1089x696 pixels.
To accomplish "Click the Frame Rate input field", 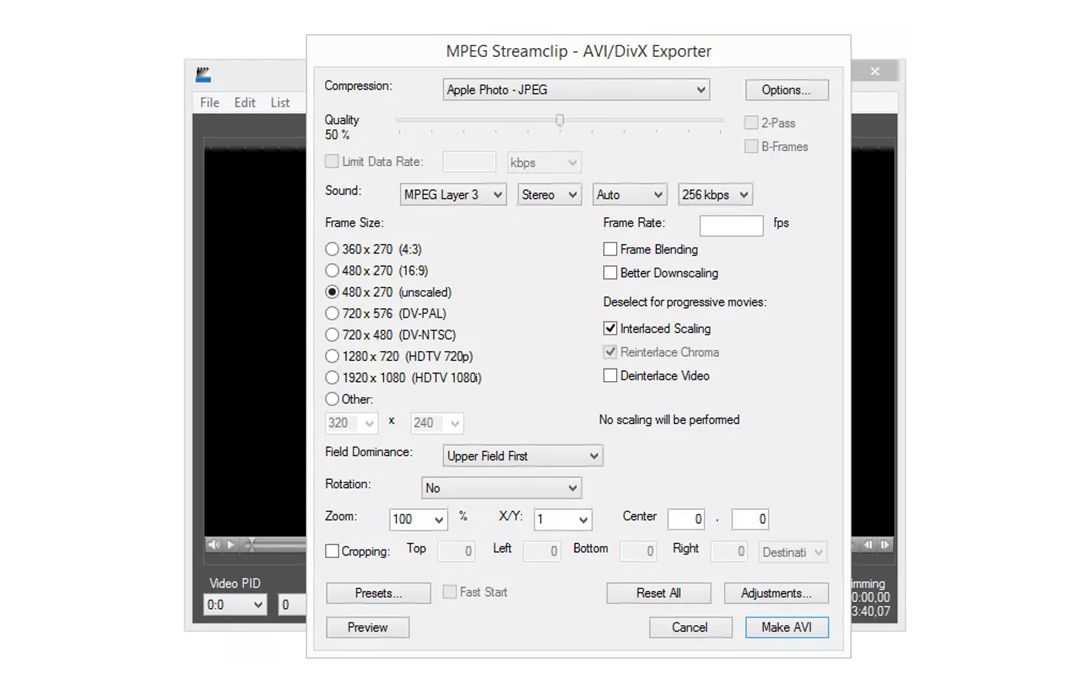I will click(731, 224).
